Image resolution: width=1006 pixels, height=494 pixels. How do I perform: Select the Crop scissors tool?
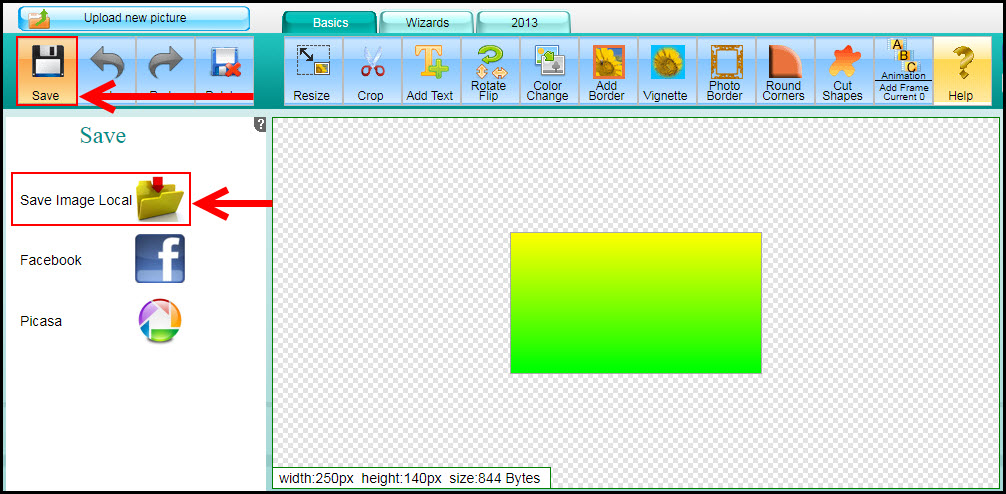tap(371, 71)
